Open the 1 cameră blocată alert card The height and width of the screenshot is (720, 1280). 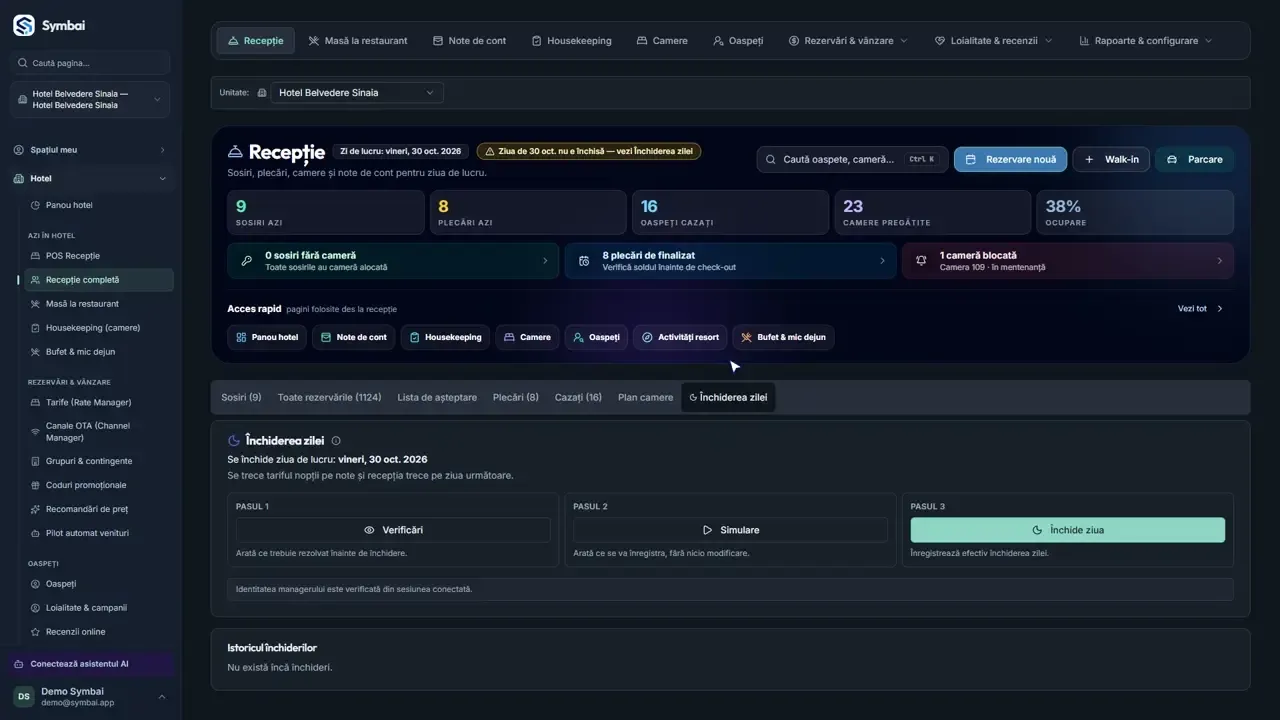(1067, 261)
